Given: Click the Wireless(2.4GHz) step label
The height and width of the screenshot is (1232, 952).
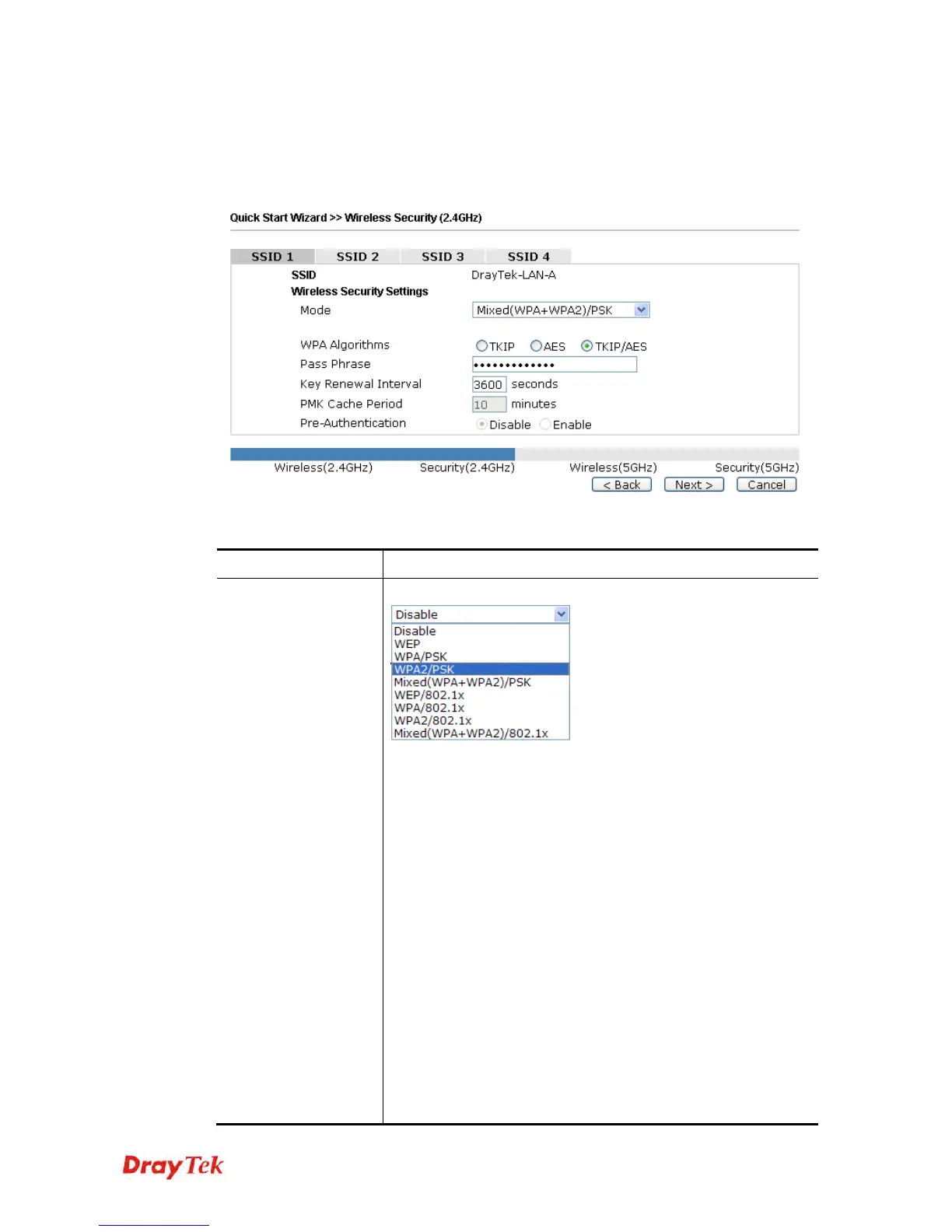Looking at the screenshot, I should point(324,467).
